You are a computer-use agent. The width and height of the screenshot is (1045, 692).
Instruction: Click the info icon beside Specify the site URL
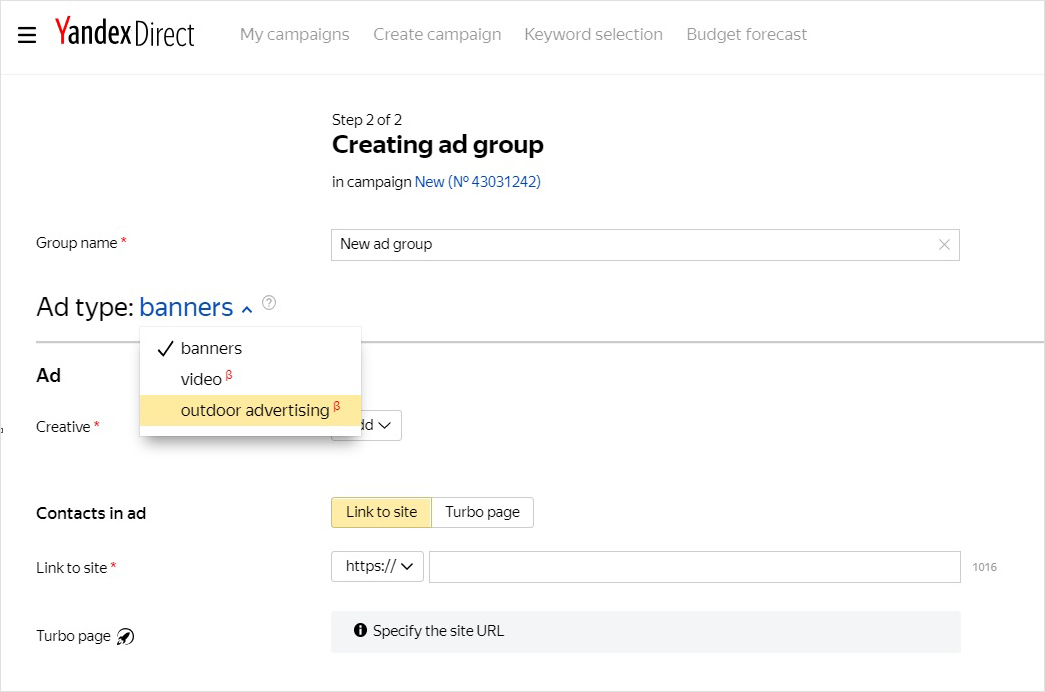[x=360, y=631]
